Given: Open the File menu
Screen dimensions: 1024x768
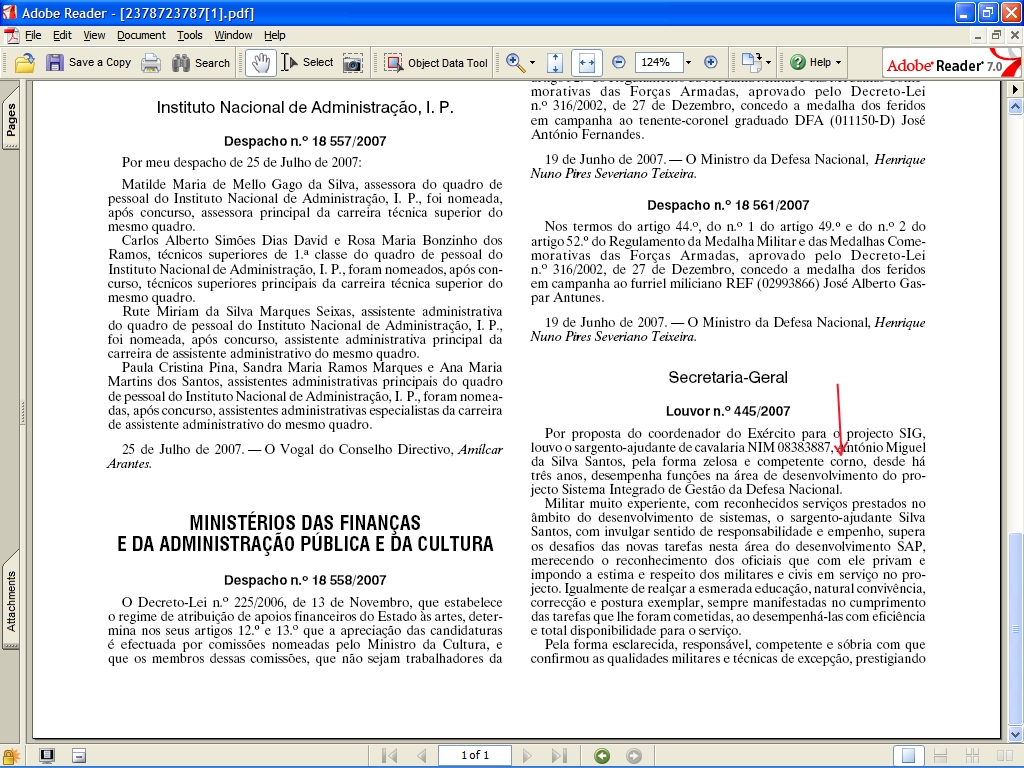Looking at the screenshot, I should tap(33, 35).
